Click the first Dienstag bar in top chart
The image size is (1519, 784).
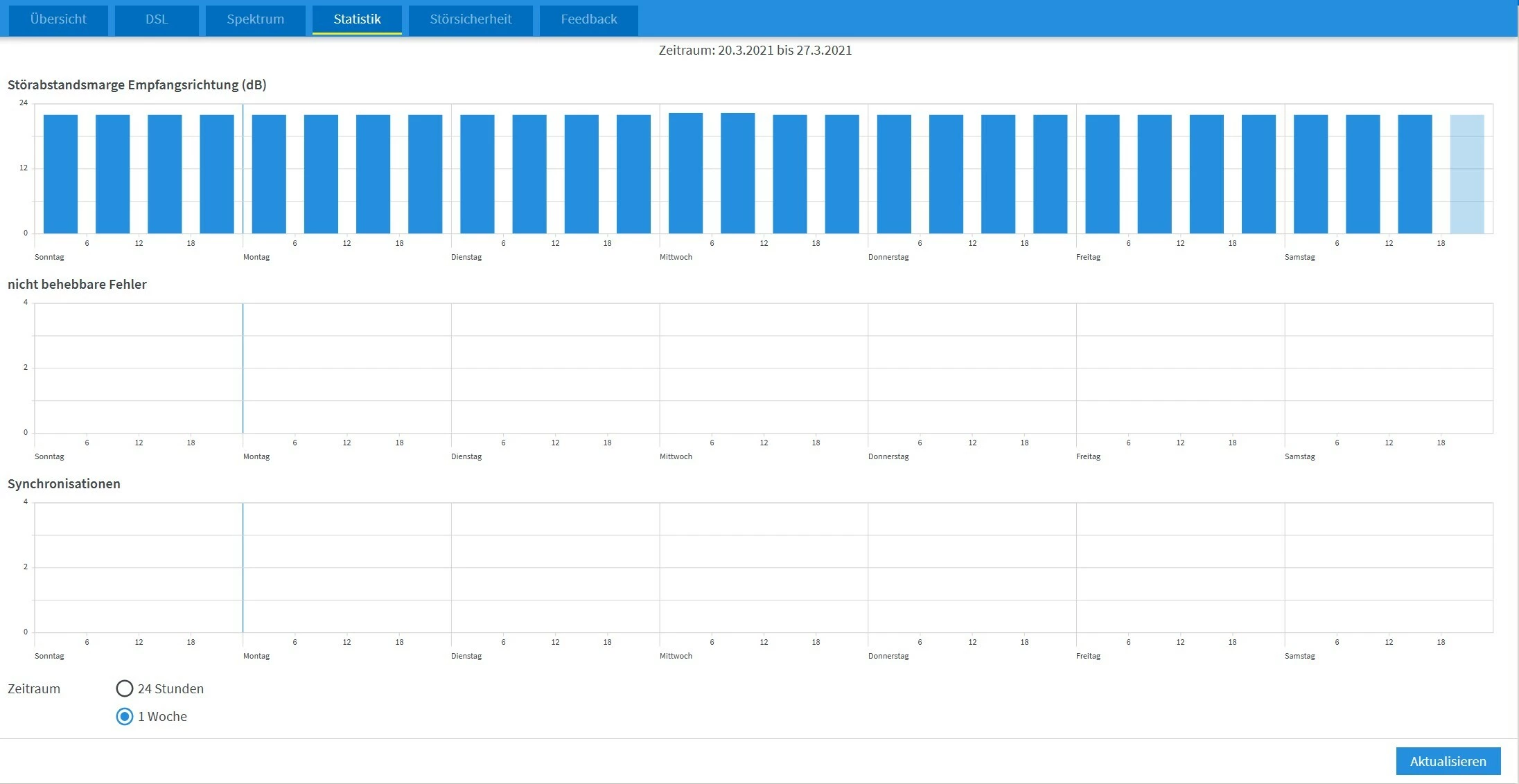pyautogui.click(x=477, y=174)
